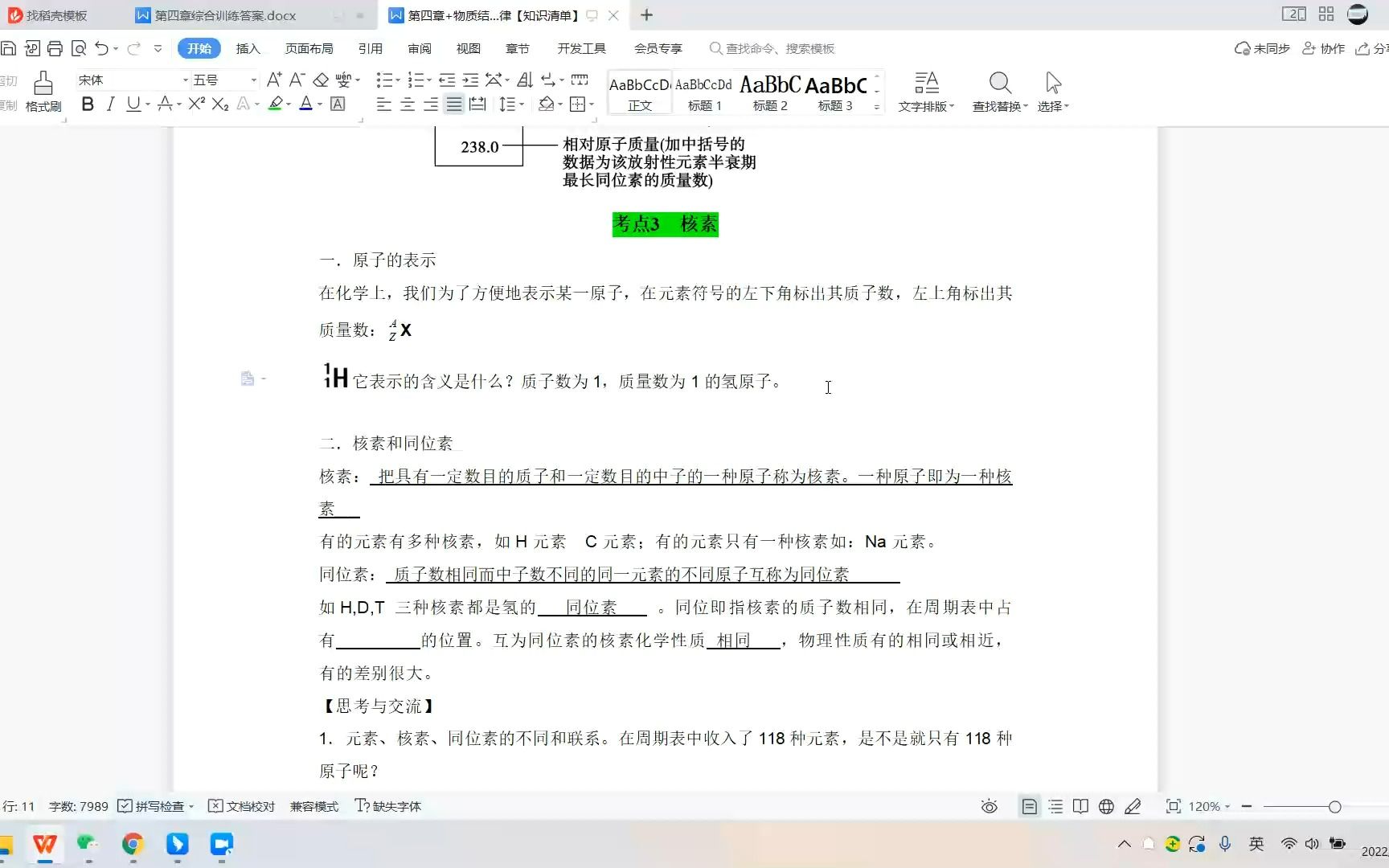Open the eye protection mode icon in status bar
This screenshot has height=868, width=1389.
pyautogui.click(x=989, y=806)
